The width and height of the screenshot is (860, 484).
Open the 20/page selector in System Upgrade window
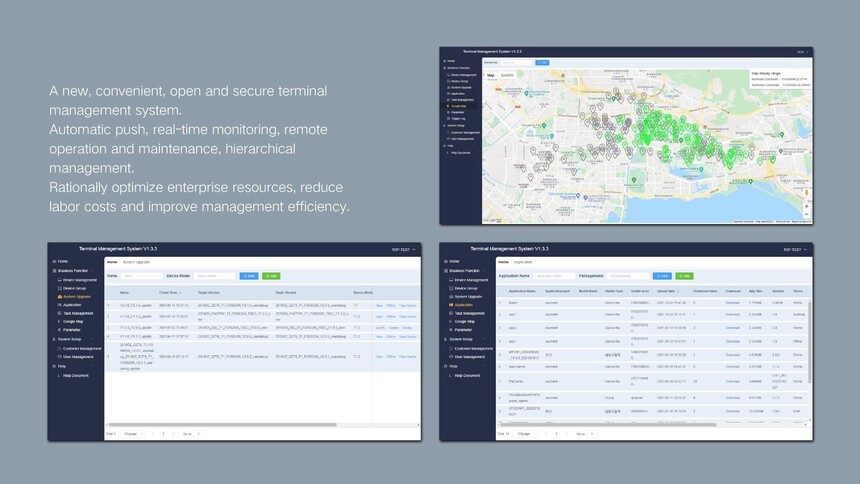[x=131, y=434]
